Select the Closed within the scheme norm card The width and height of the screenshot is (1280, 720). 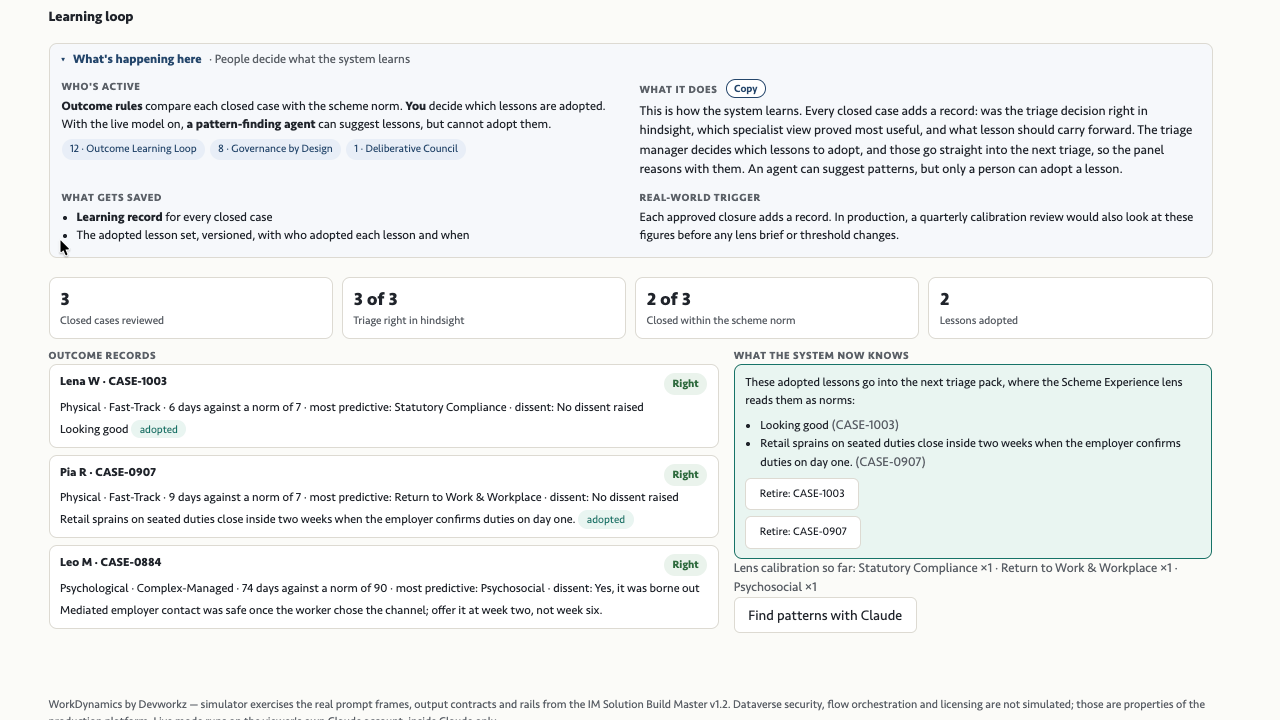pos(777,308)
